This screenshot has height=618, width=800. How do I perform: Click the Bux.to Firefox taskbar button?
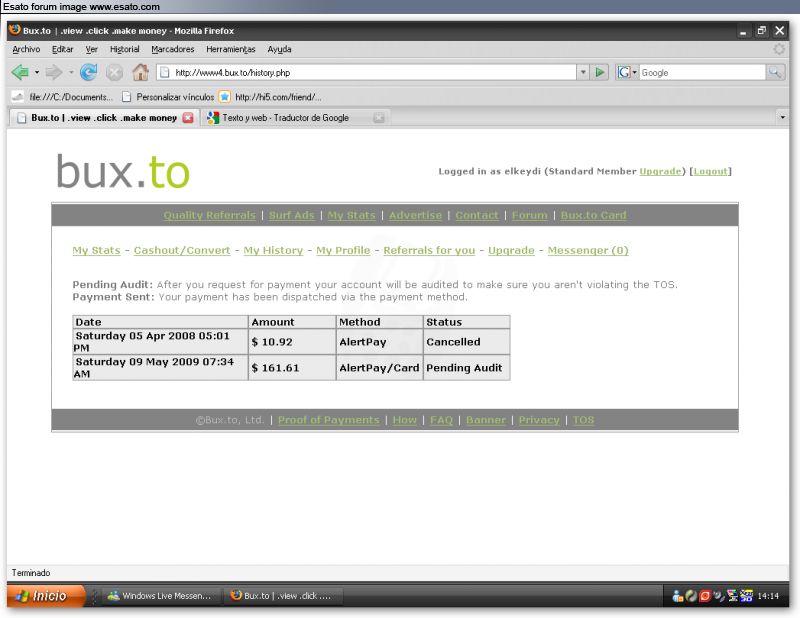click(283, 596)
